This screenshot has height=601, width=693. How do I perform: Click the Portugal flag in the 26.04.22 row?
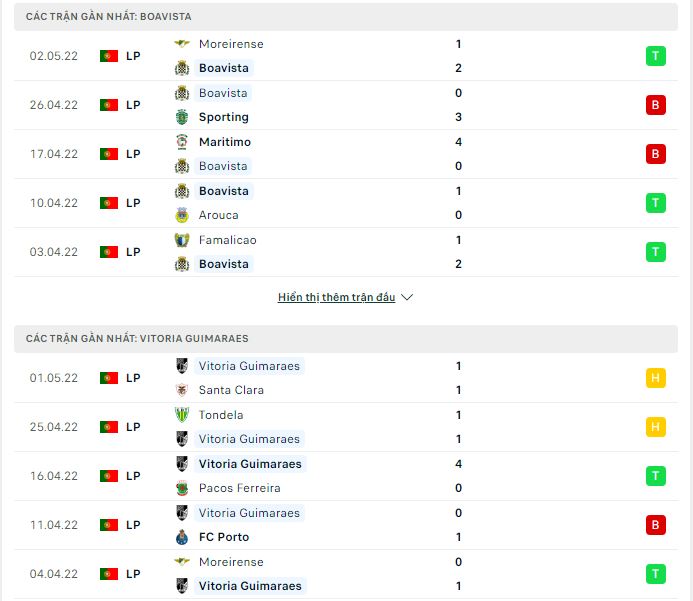tap(109, 105)
